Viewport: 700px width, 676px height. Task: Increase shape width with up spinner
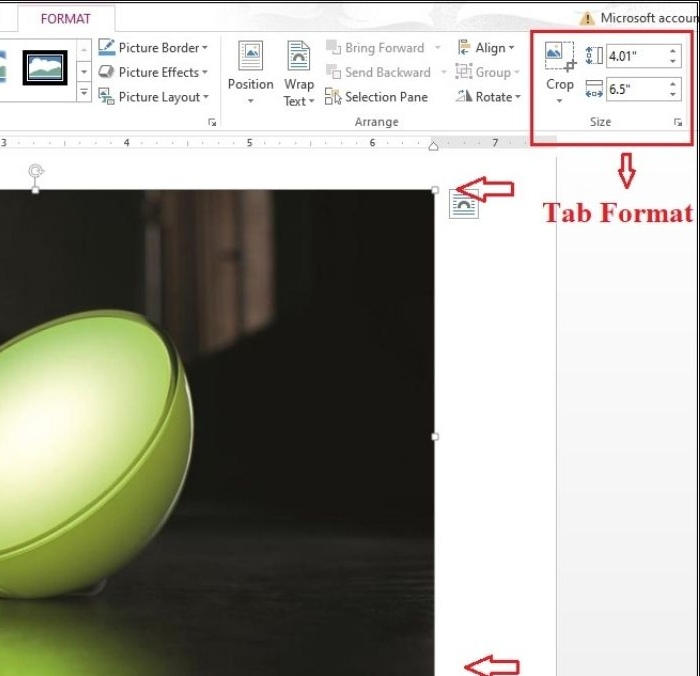[673, 84]
